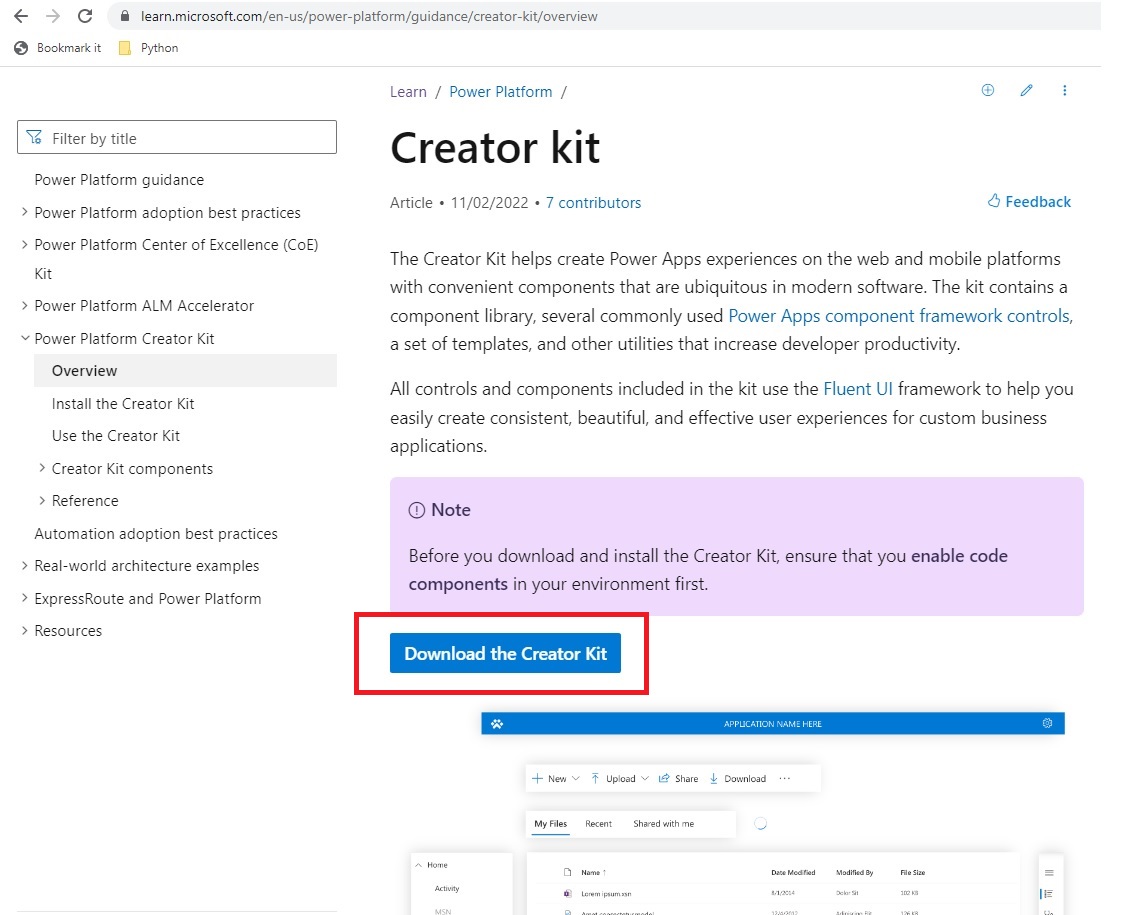
Task: Click the thumbs-up Feedback link
Action: coord(1029,202)
